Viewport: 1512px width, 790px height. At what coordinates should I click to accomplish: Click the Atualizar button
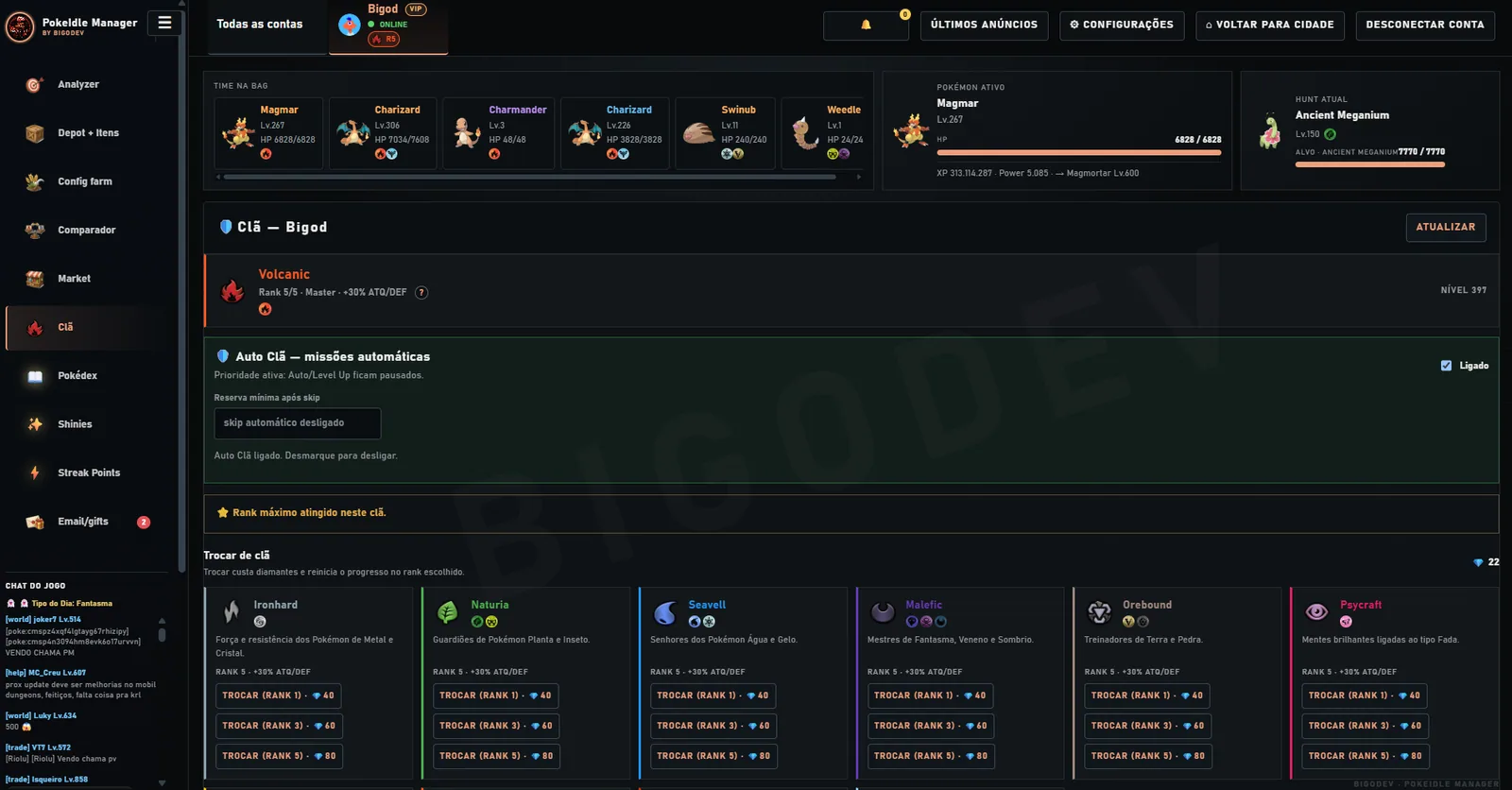1446,228
